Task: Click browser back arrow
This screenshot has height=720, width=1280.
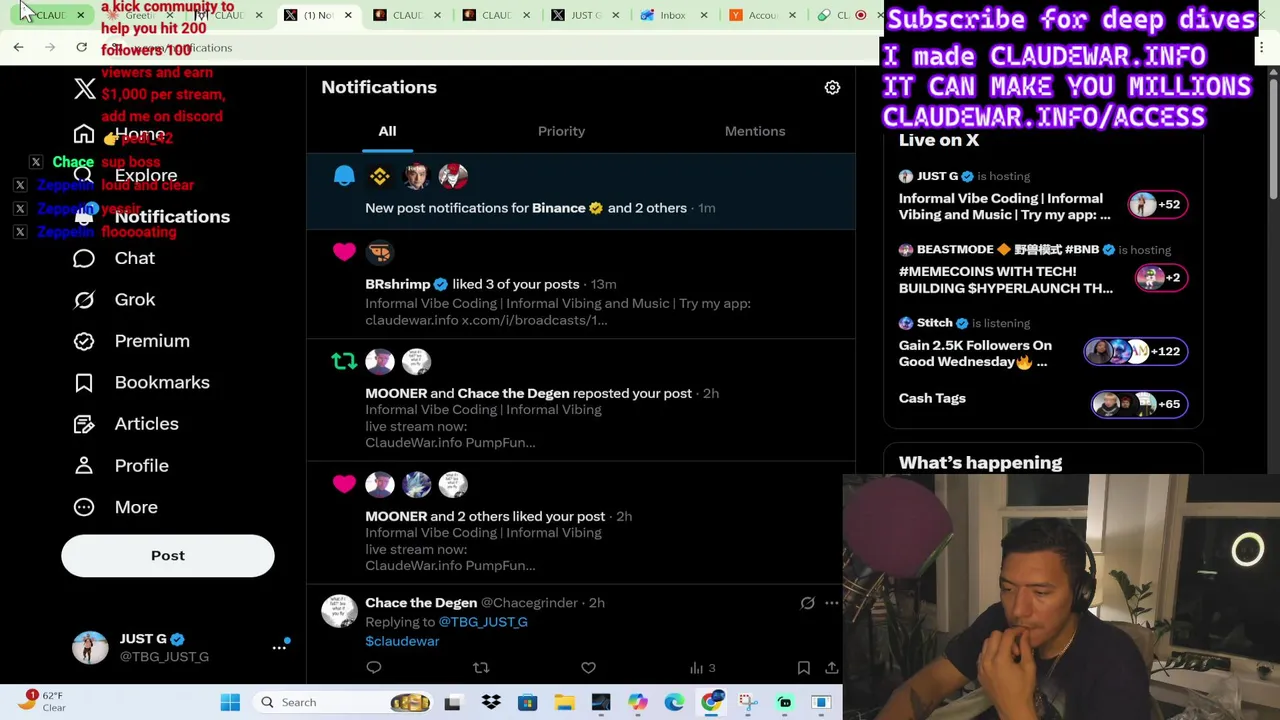Action: (18, 47)
